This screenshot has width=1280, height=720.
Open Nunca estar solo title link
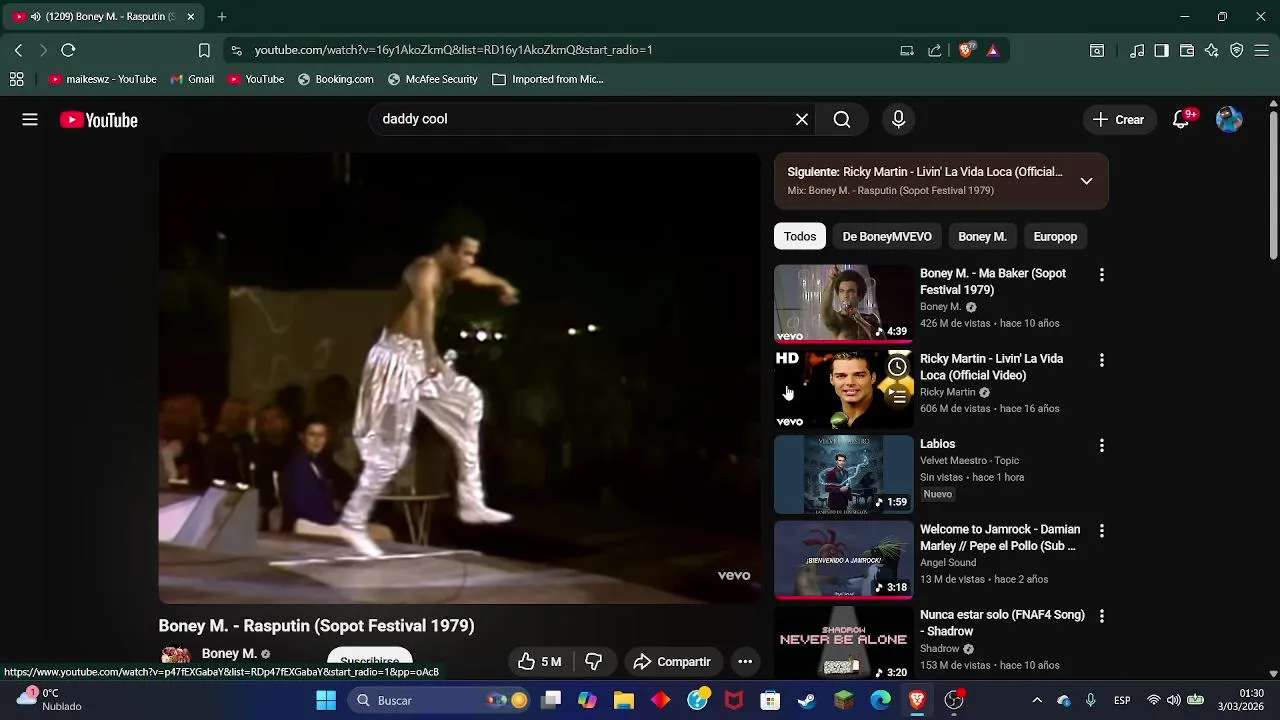1002,623
